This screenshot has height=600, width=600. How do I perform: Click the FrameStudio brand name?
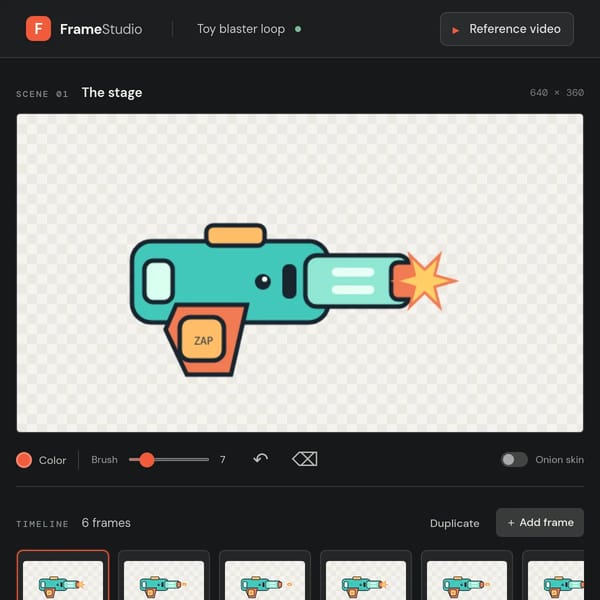pyautogui.click(x=101, y=29)
